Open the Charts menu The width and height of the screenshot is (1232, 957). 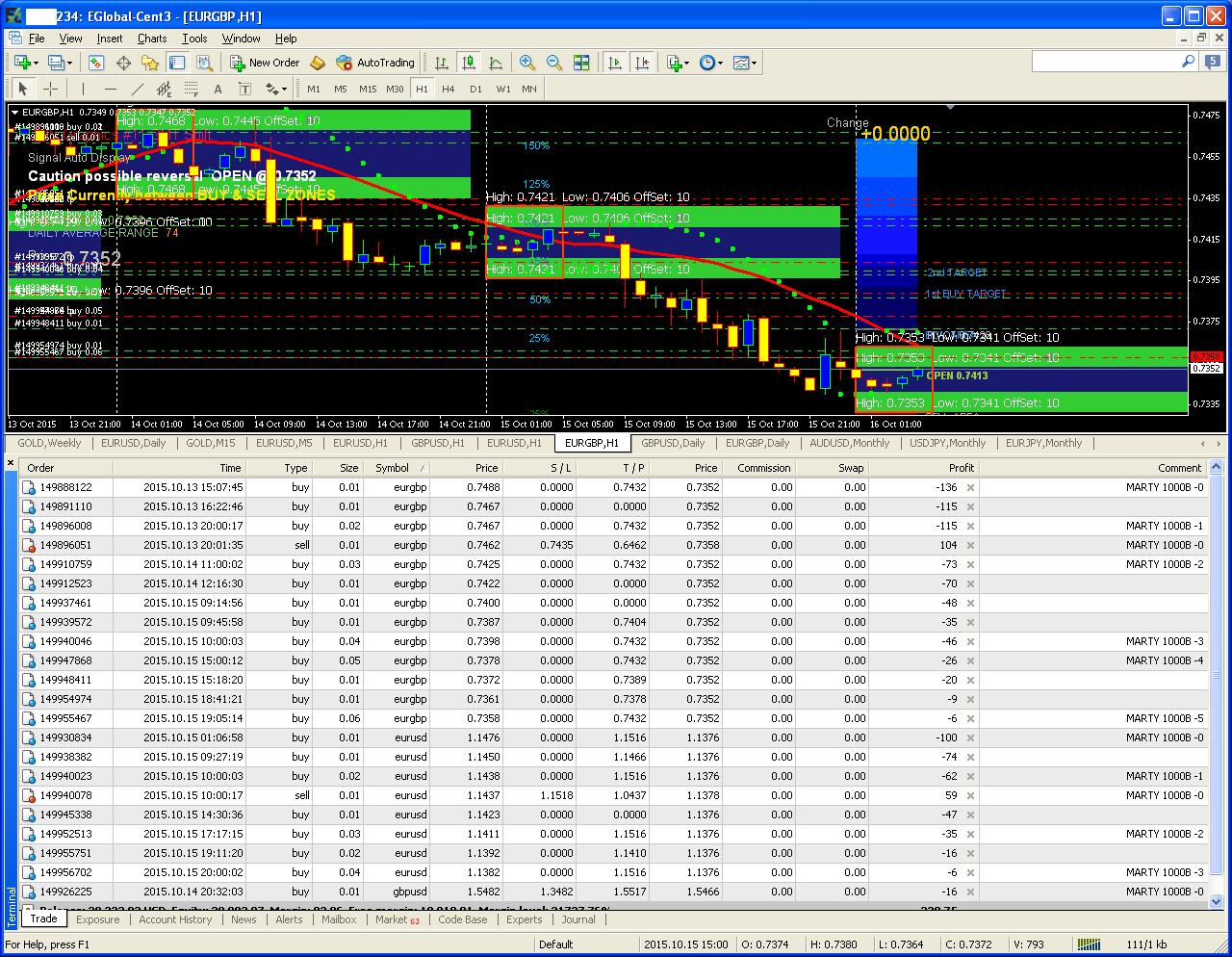point(152,39)
